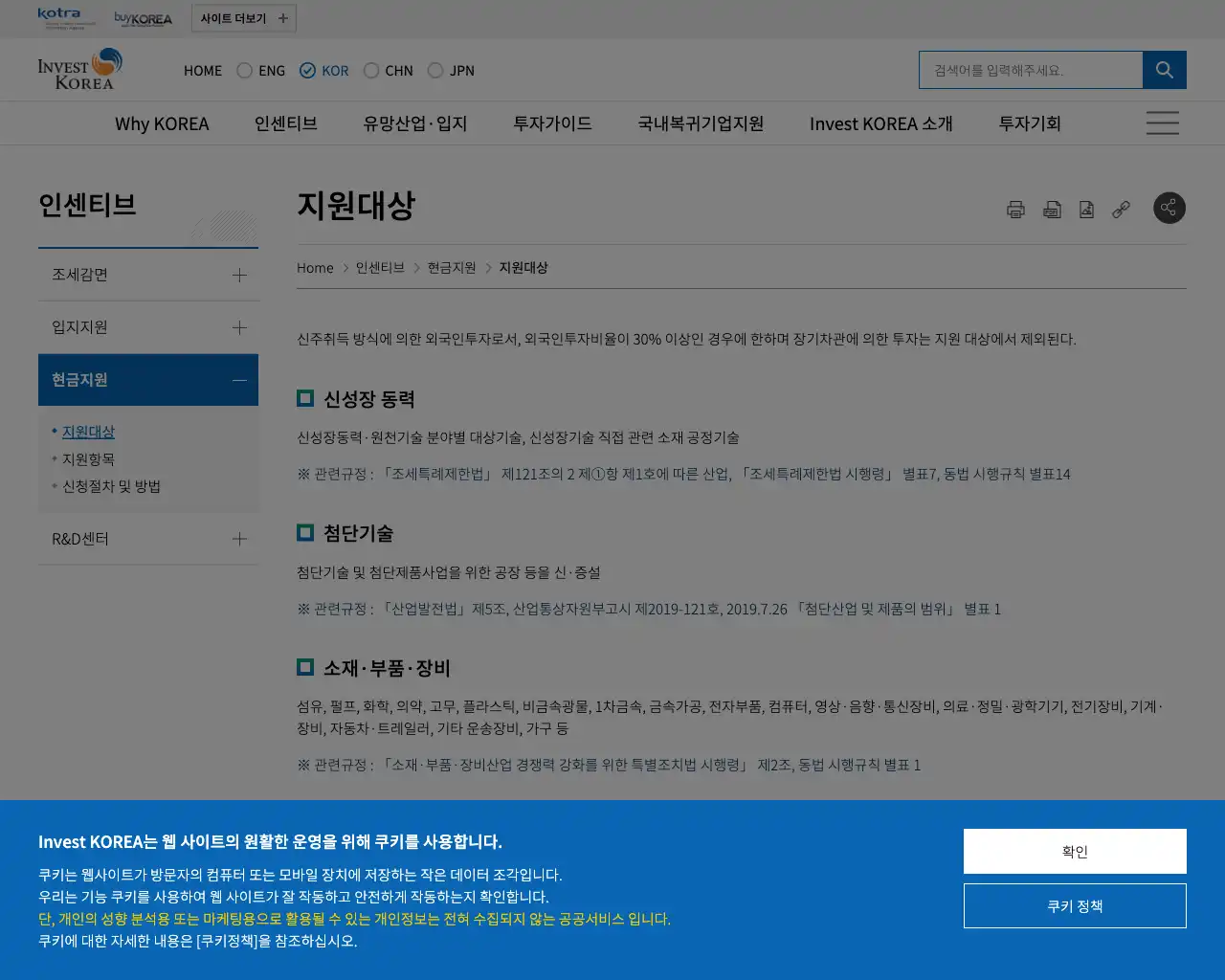Click the Invest KOREA logo
1225x980 pixels.
tap(79, 69)
